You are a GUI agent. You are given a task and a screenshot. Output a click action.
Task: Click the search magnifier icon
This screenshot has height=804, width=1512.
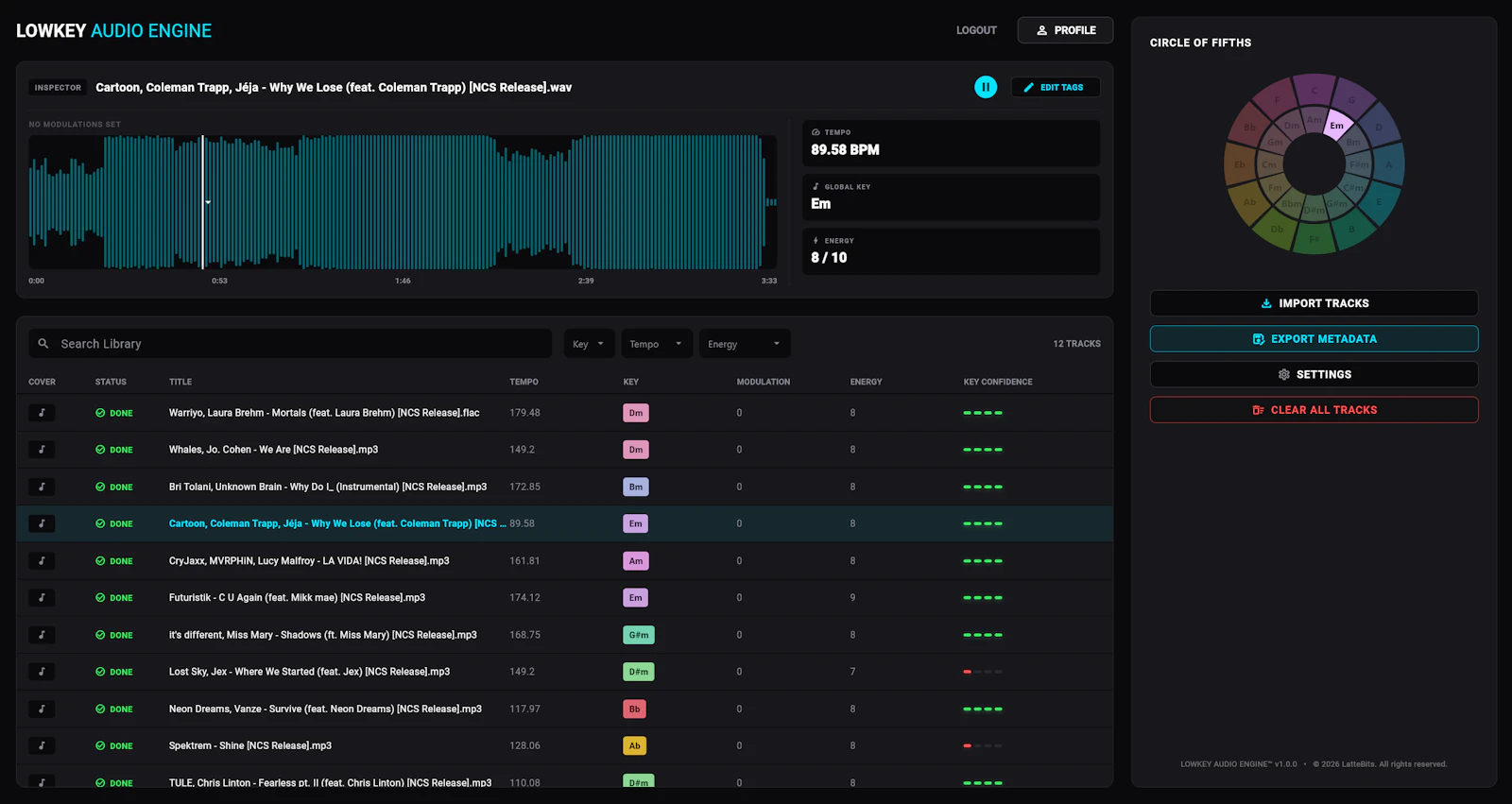pyautogui.click(x=43, y=344)
